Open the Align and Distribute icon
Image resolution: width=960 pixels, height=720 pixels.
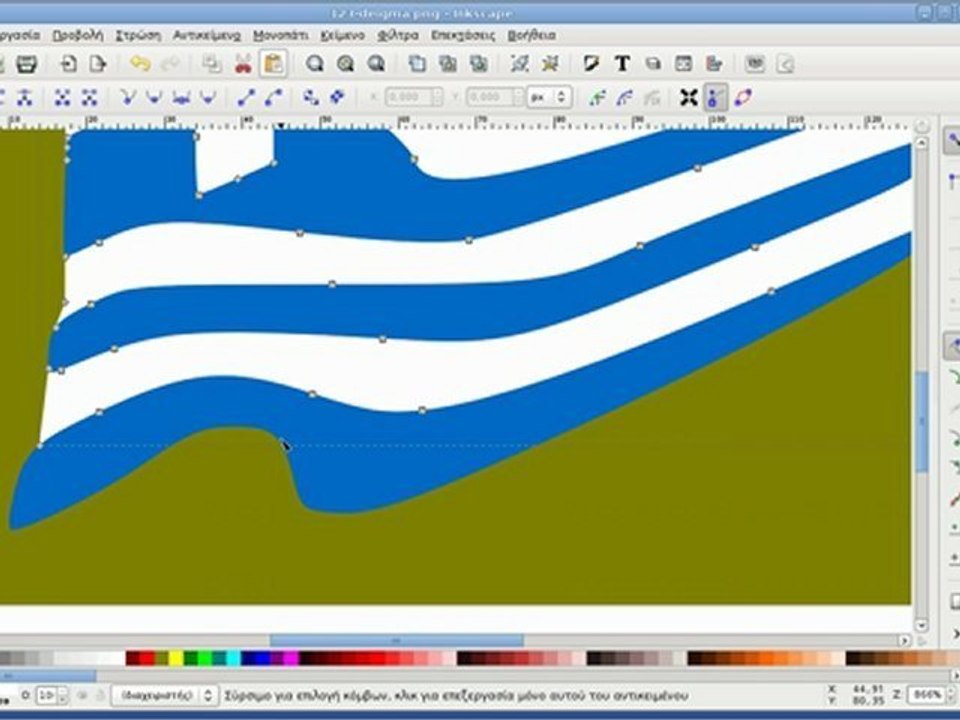tap(714, 64)
